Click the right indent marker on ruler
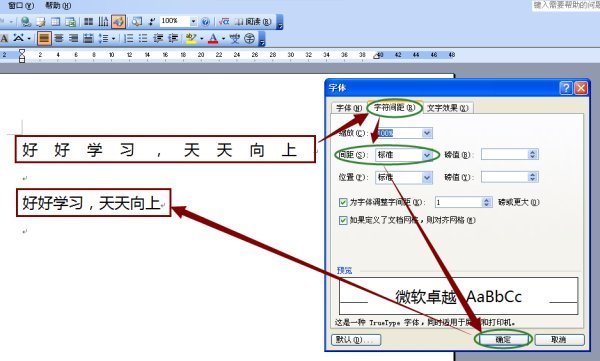Image resolution: width=600 pixels, height=361 pixels. [x=377, y=57]
